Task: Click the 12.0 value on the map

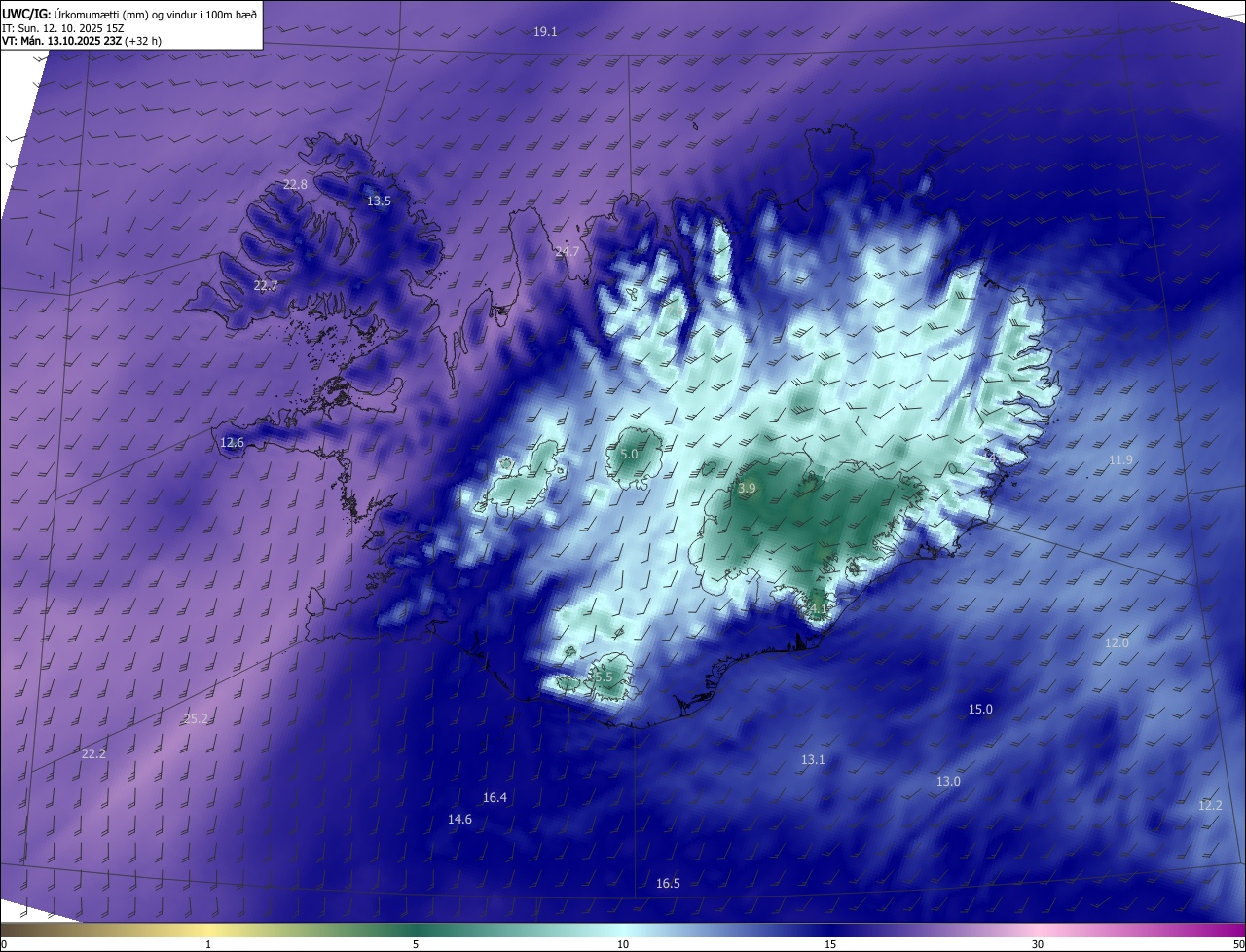Action: [1117, 643]
